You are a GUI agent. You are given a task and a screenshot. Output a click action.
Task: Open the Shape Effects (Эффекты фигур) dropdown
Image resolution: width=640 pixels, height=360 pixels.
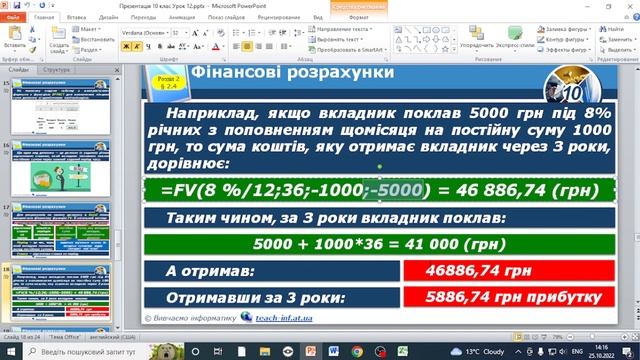click(563, 49)
